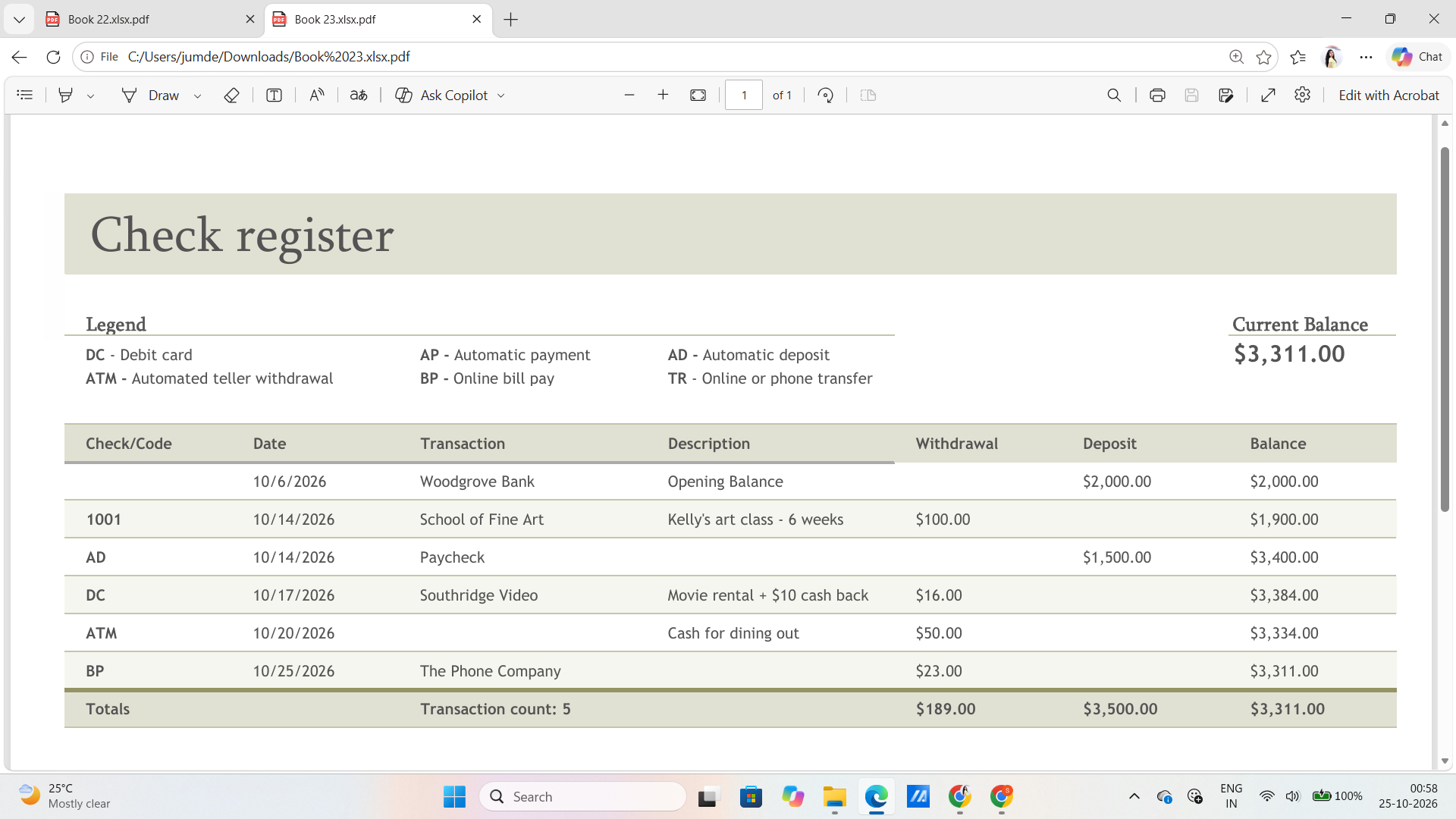Select the Erase tool
The image size is (1456, 819).
click(232, 95)
